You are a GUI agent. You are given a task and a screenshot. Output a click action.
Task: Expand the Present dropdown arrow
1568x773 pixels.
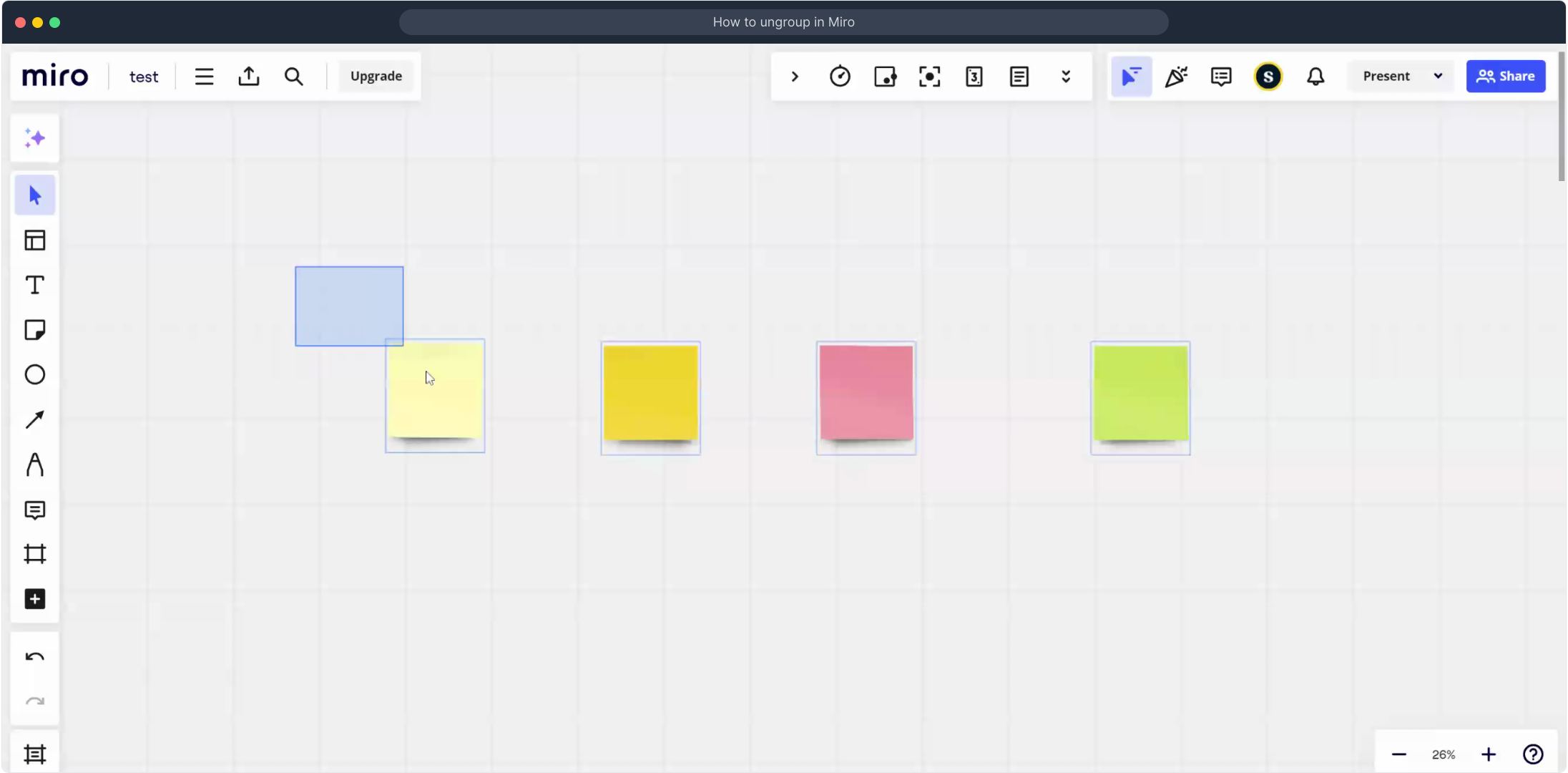pos(1438,76)
